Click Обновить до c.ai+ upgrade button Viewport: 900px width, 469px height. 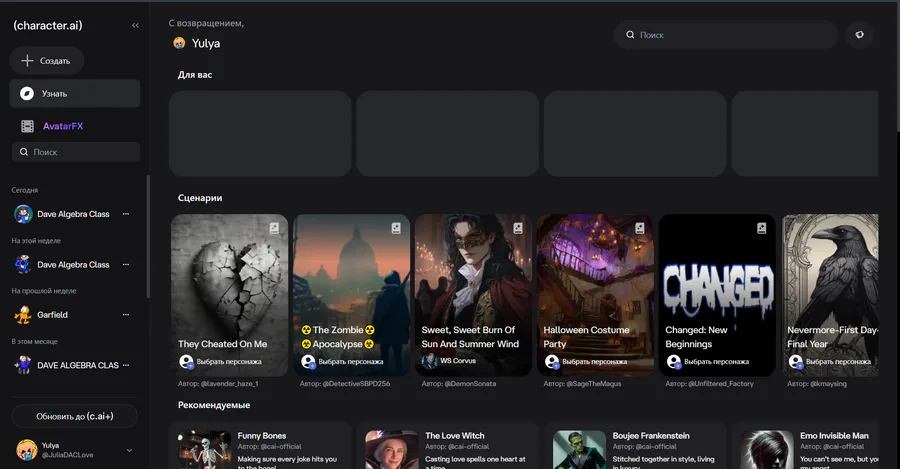75,416
